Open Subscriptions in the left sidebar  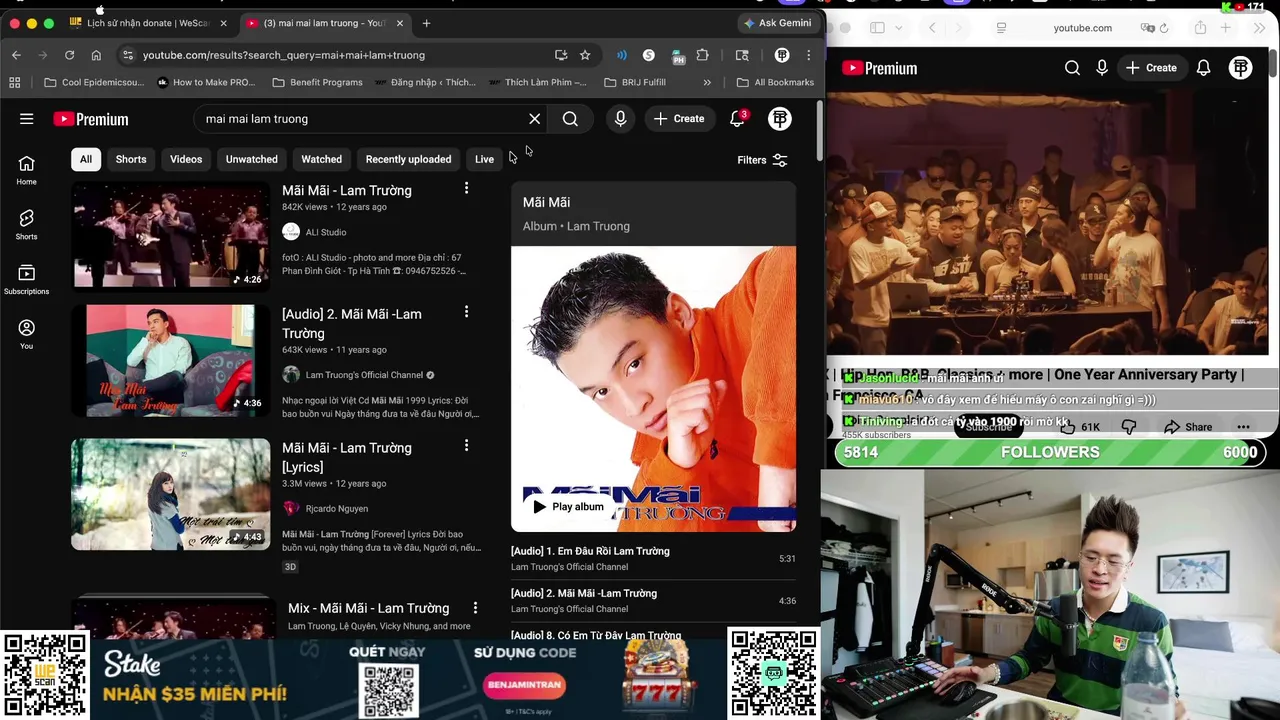tap(27, 280)
